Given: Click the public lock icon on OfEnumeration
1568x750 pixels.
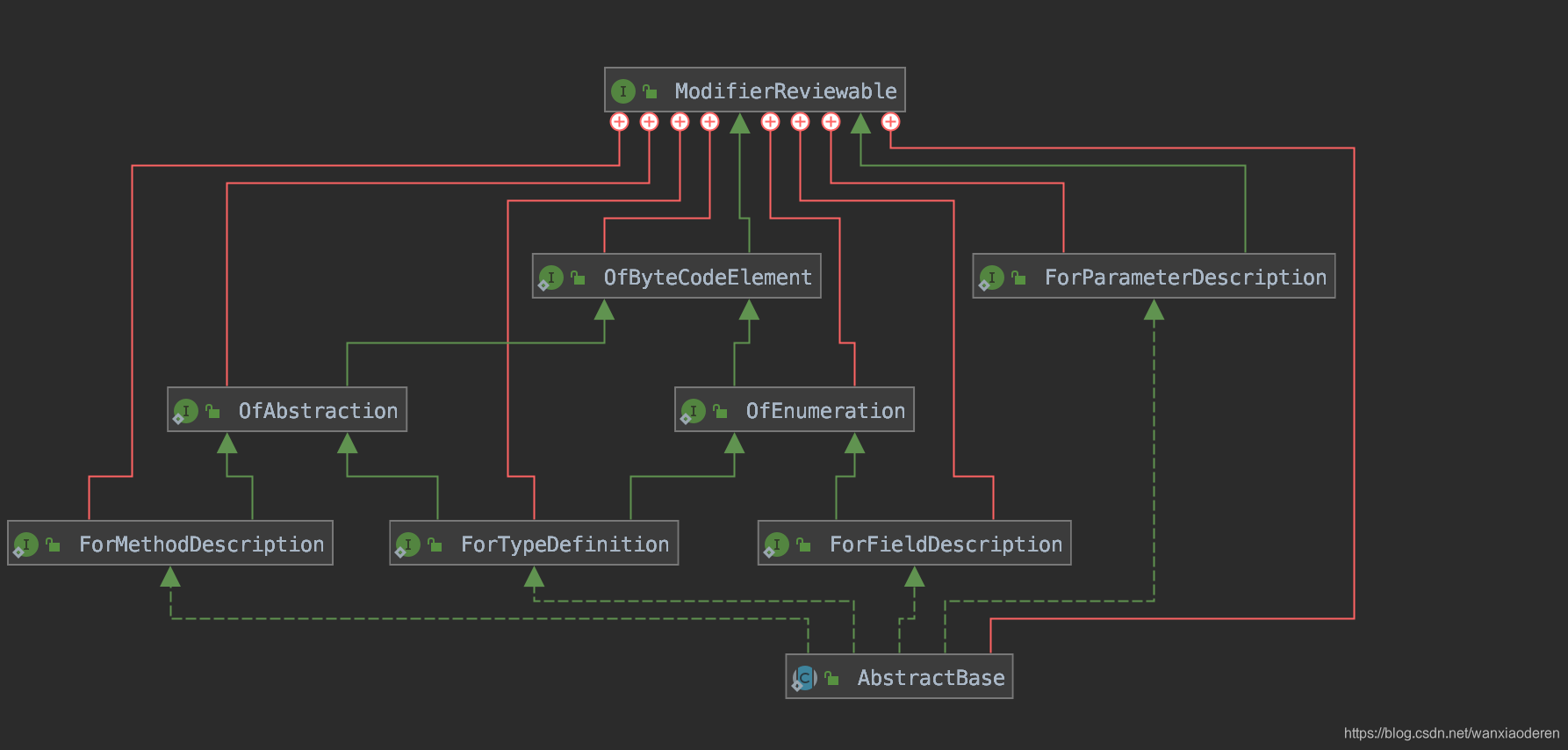Looking at the screenshot, I should 720,411.
